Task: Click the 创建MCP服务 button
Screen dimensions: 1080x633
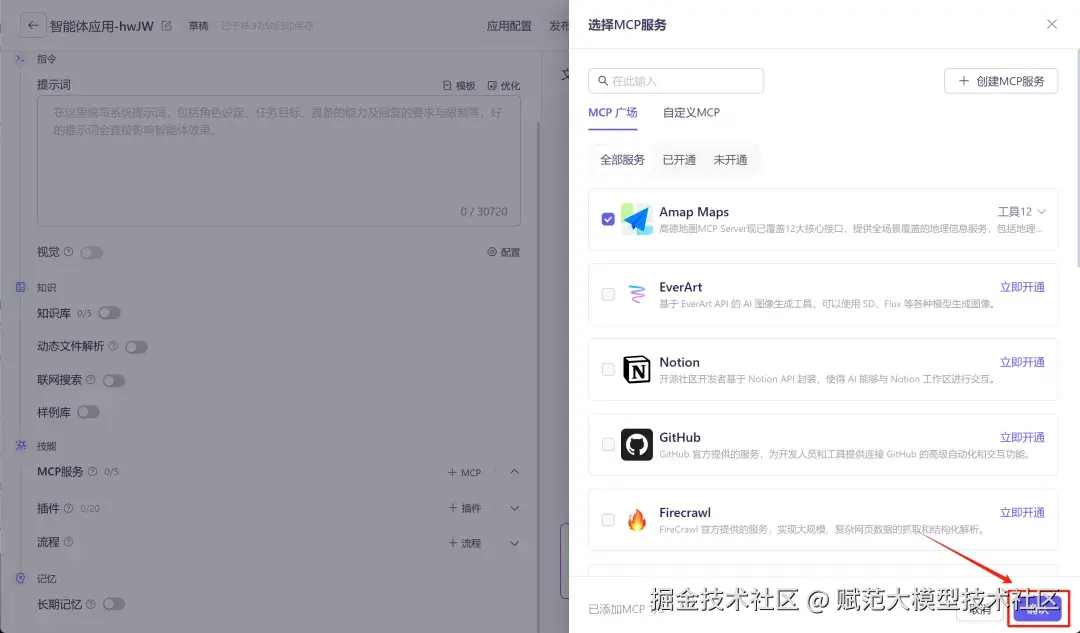Action: pyautogui.click(x=1001, y=80)
